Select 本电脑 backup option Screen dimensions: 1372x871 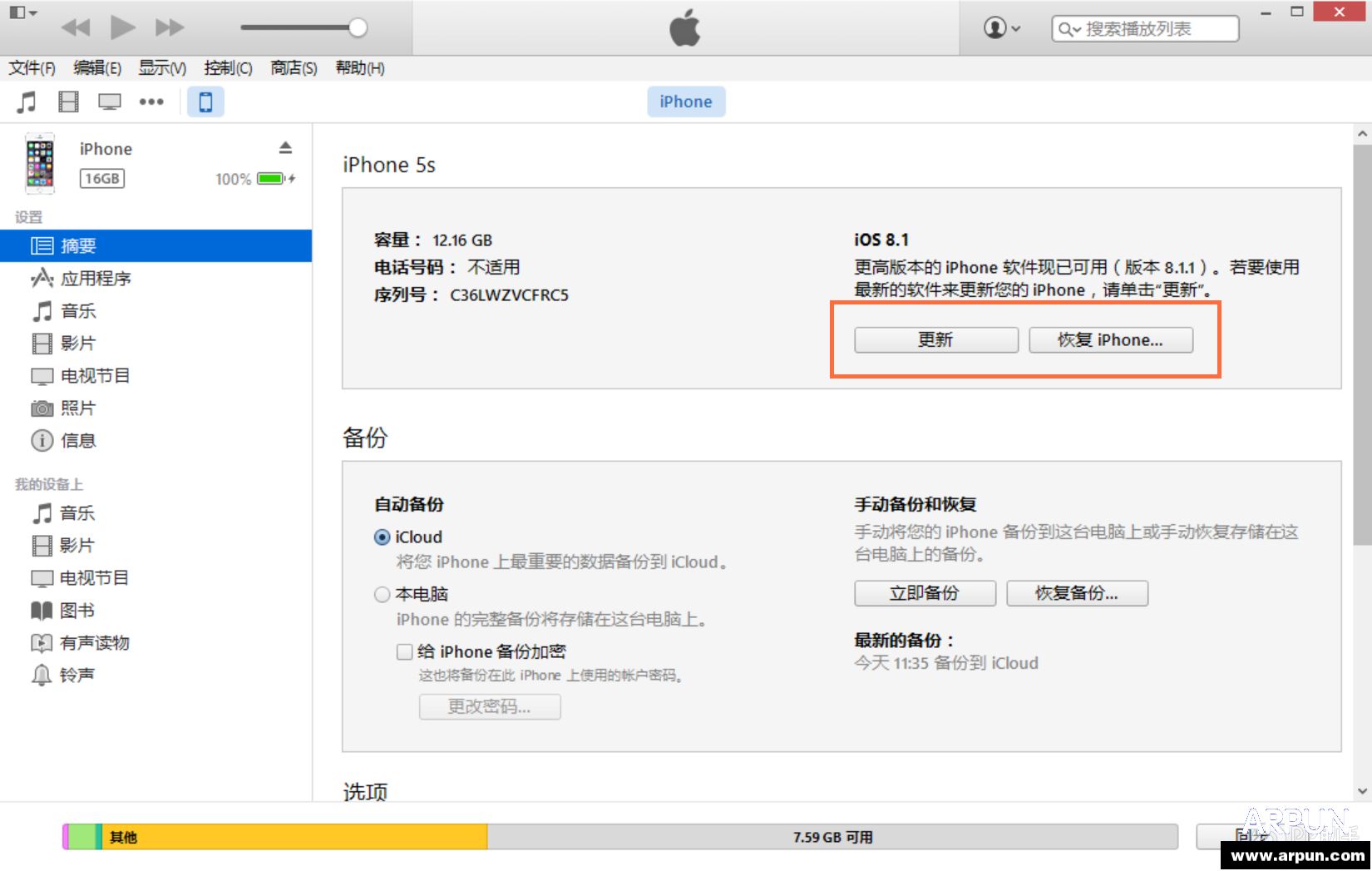[x=382, y=594]
